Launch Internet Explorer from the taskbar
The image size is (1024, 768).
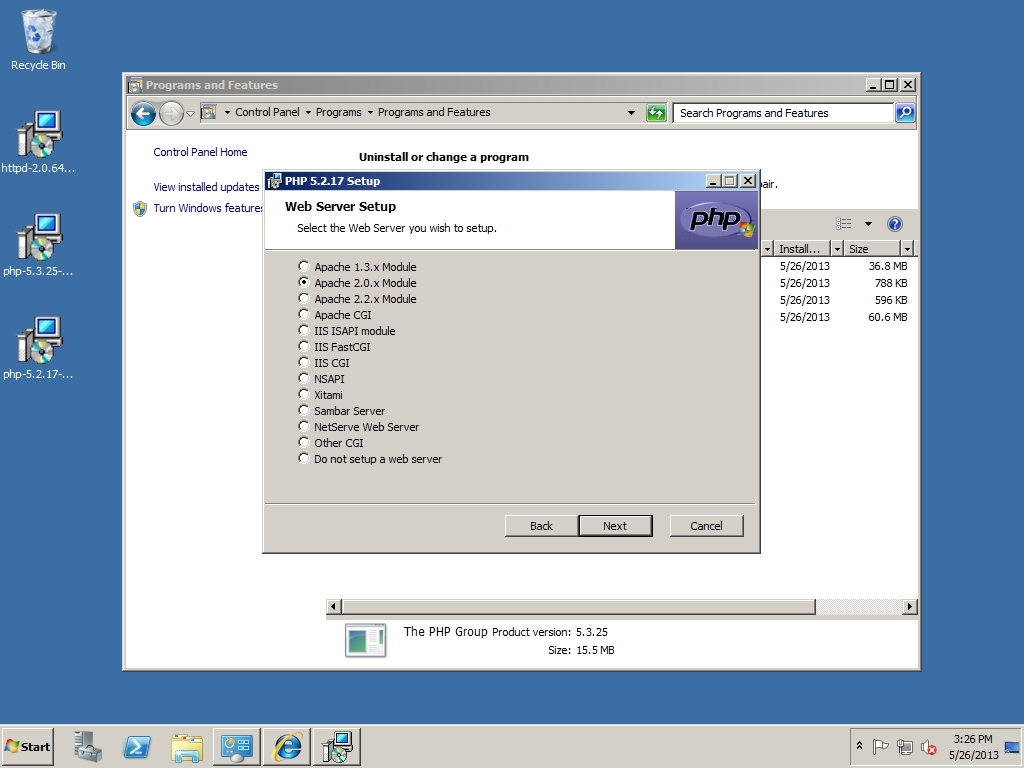coord(287,746)
